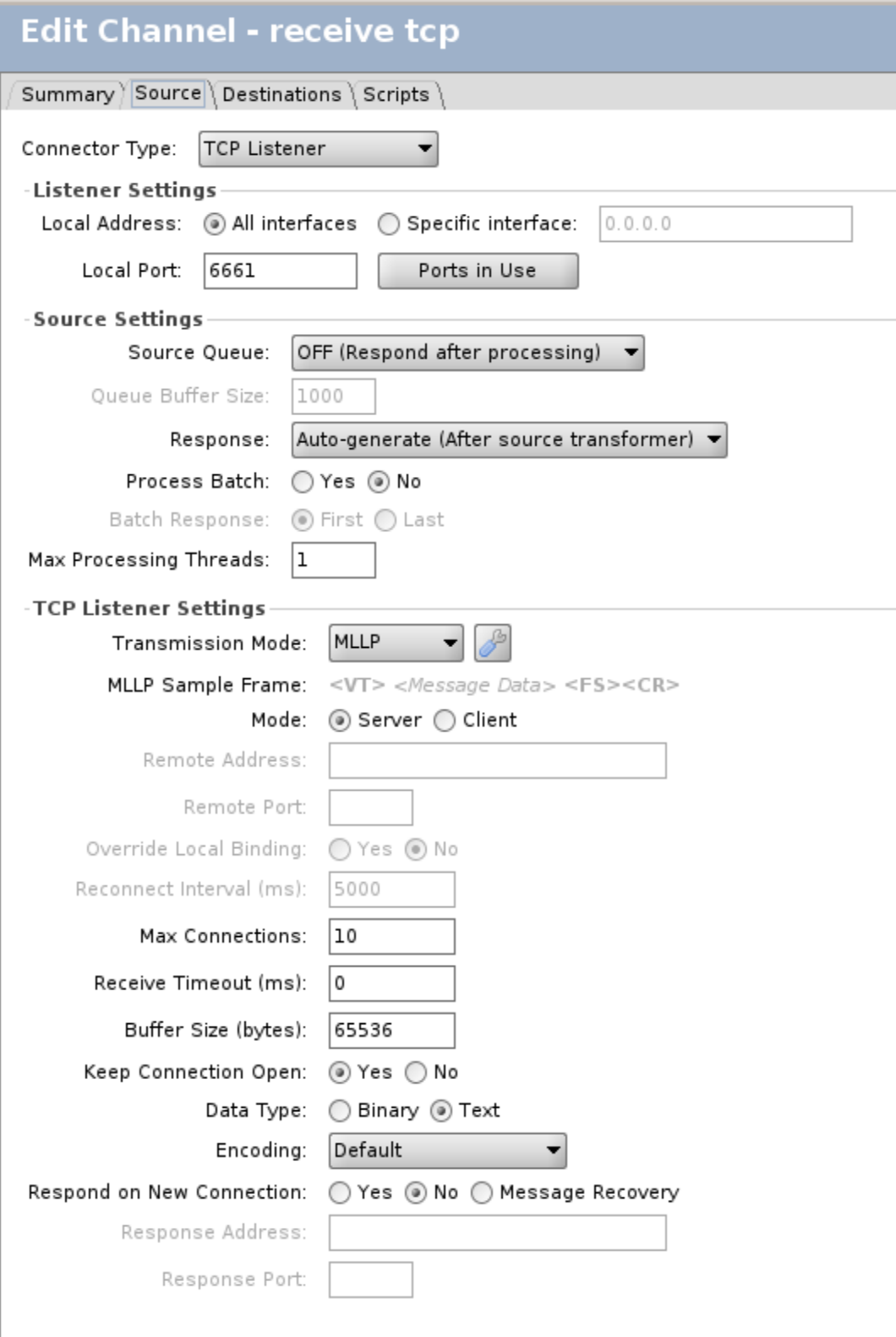Enable Process Batch Yes option
The image size is (896, 1337).
(x=303, y=482)
